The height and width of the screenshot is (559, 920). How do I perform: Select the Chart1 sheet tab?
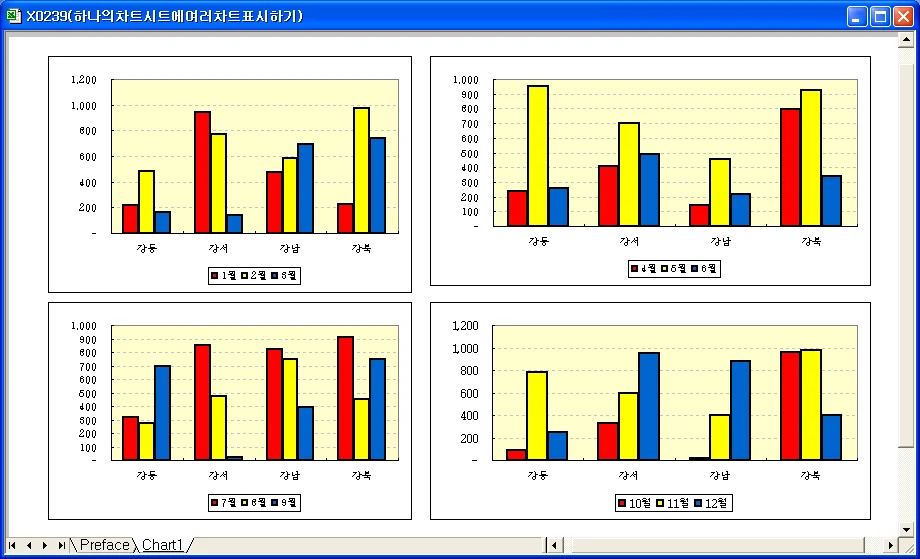(x=163, y=545)
